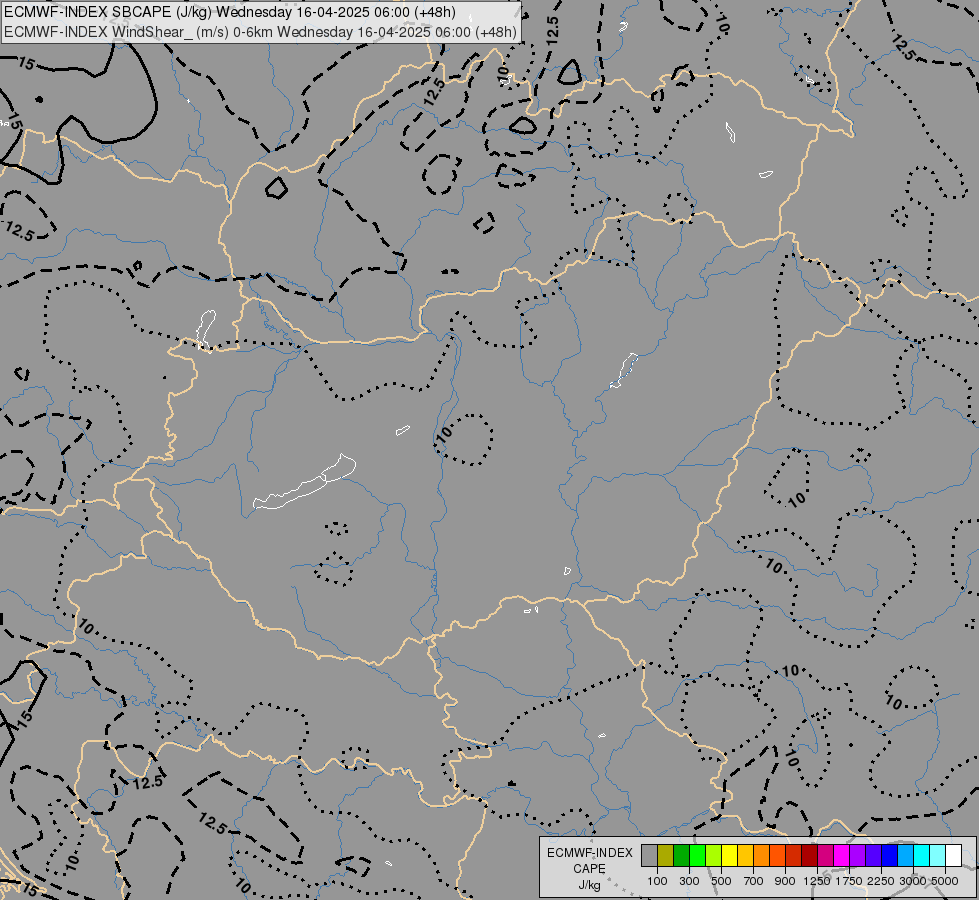This screenshot has width=979, height=900.
Task: Click the 'CAPE' legend title word
Action: tap(589, 869)
